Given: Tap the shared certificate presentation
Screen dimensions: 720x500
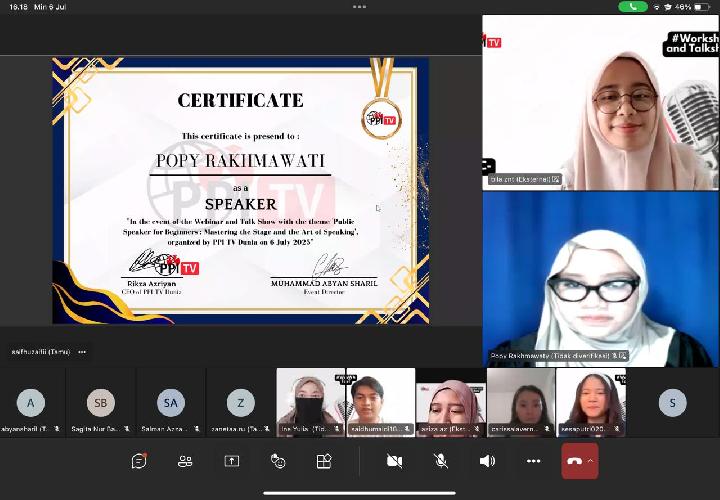Looking at the screenshot, I should 241,191.
